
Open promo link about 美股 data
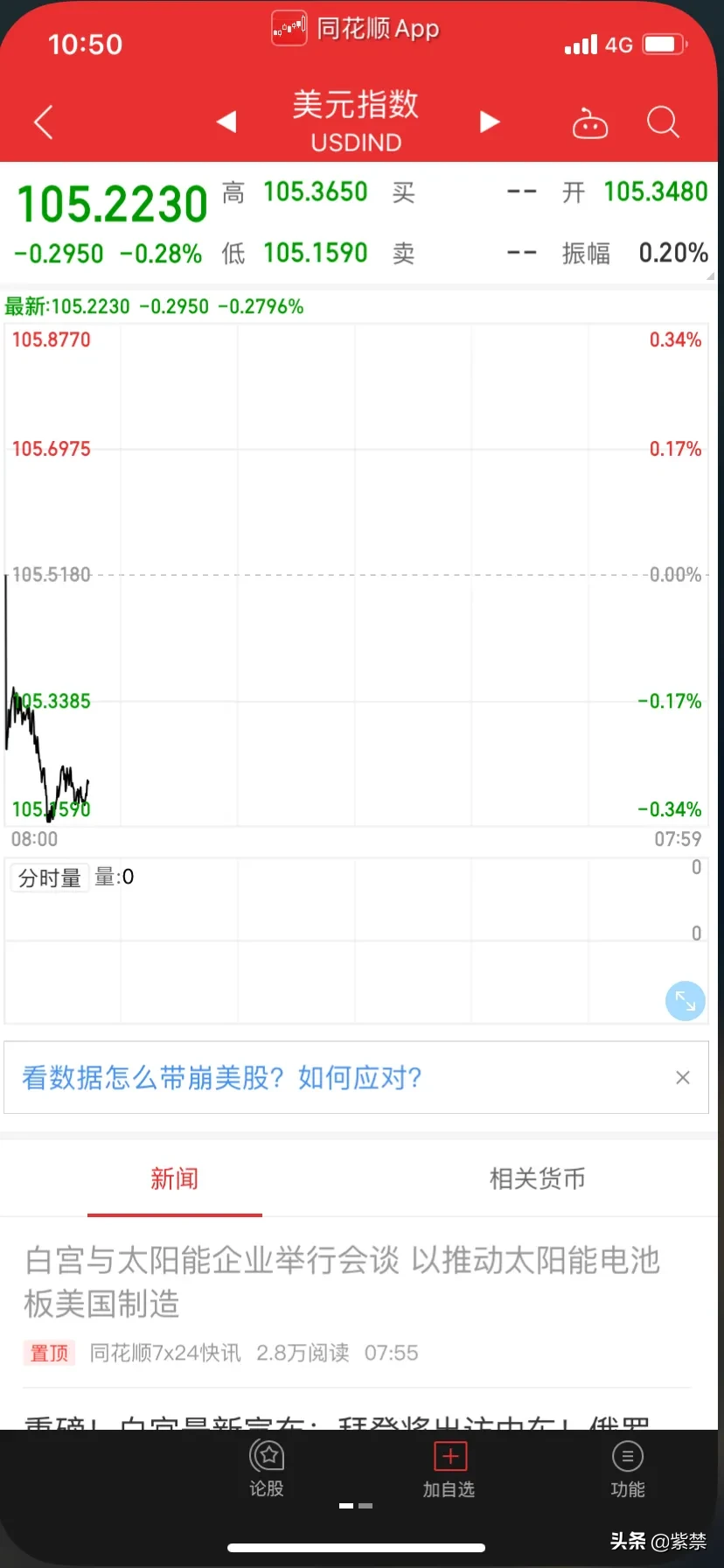pyautogui.click(x=222, y=1078)
